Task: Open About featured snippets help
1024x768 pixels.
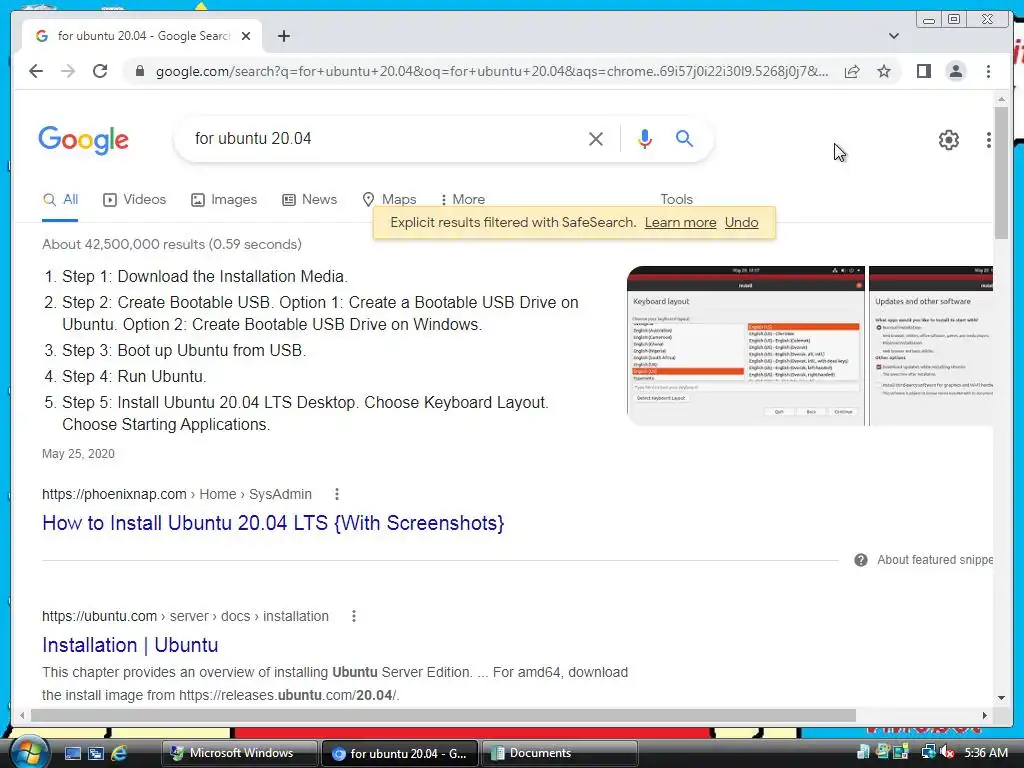Action: (924, 560)
